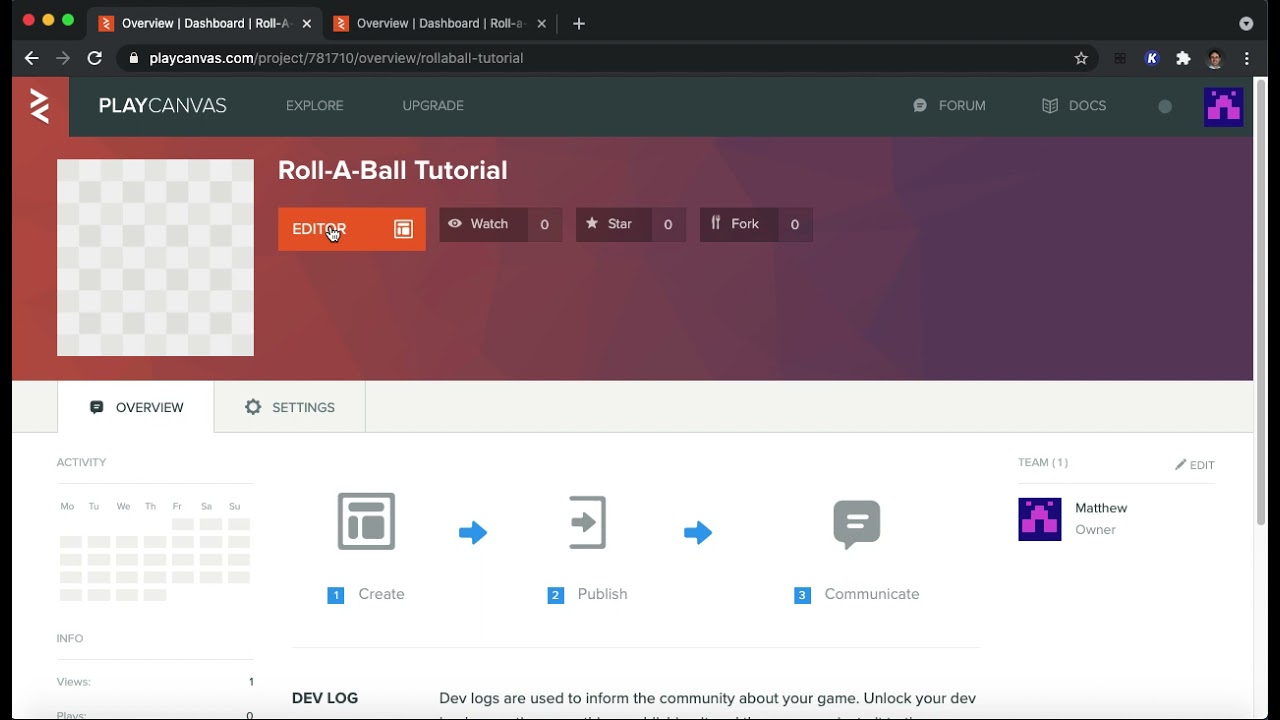Click the ACTIVITY heading

81,462
